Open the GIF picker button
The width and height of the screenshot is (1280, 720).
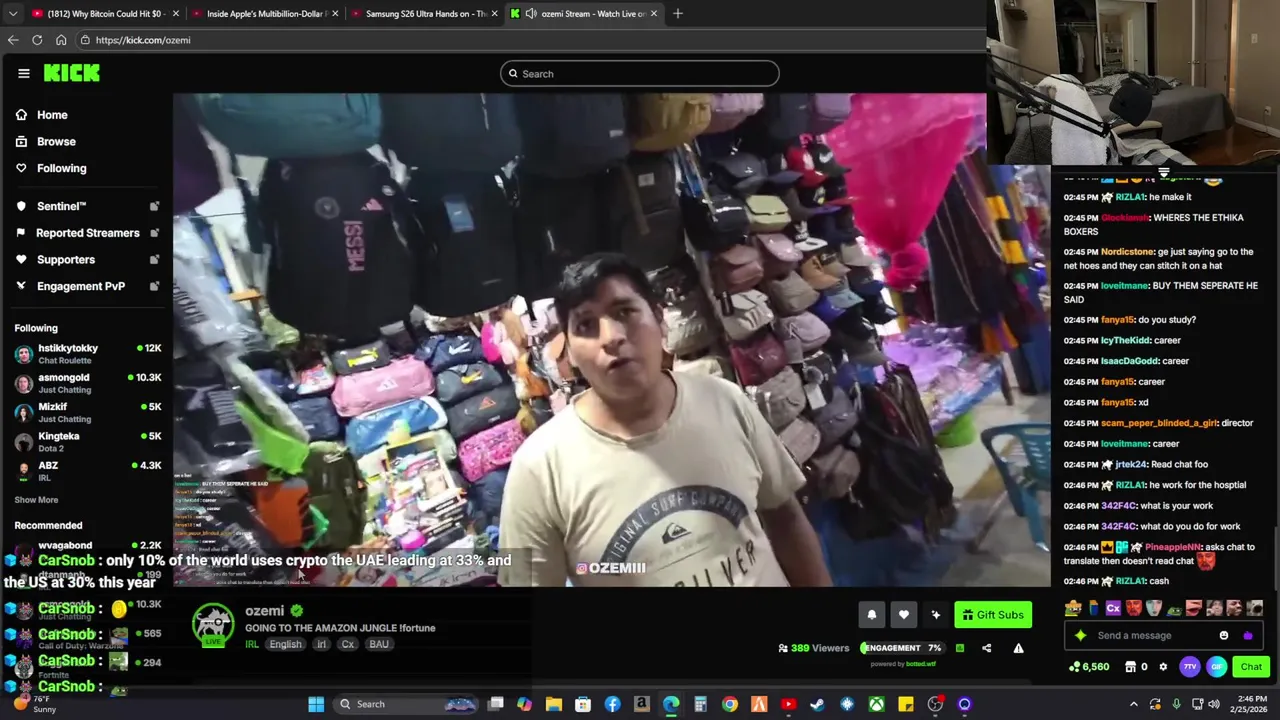[1216, 667]
